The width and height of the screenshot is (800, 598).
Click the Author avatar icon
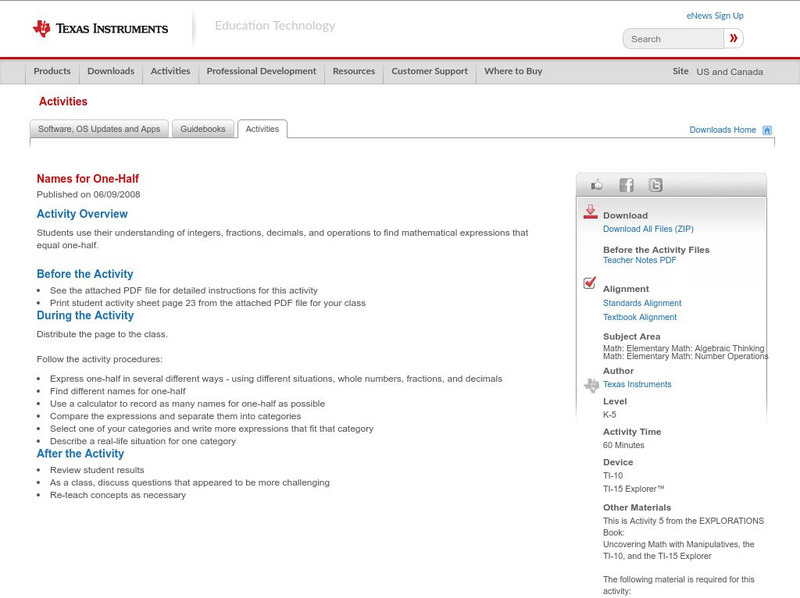[590, 383]
